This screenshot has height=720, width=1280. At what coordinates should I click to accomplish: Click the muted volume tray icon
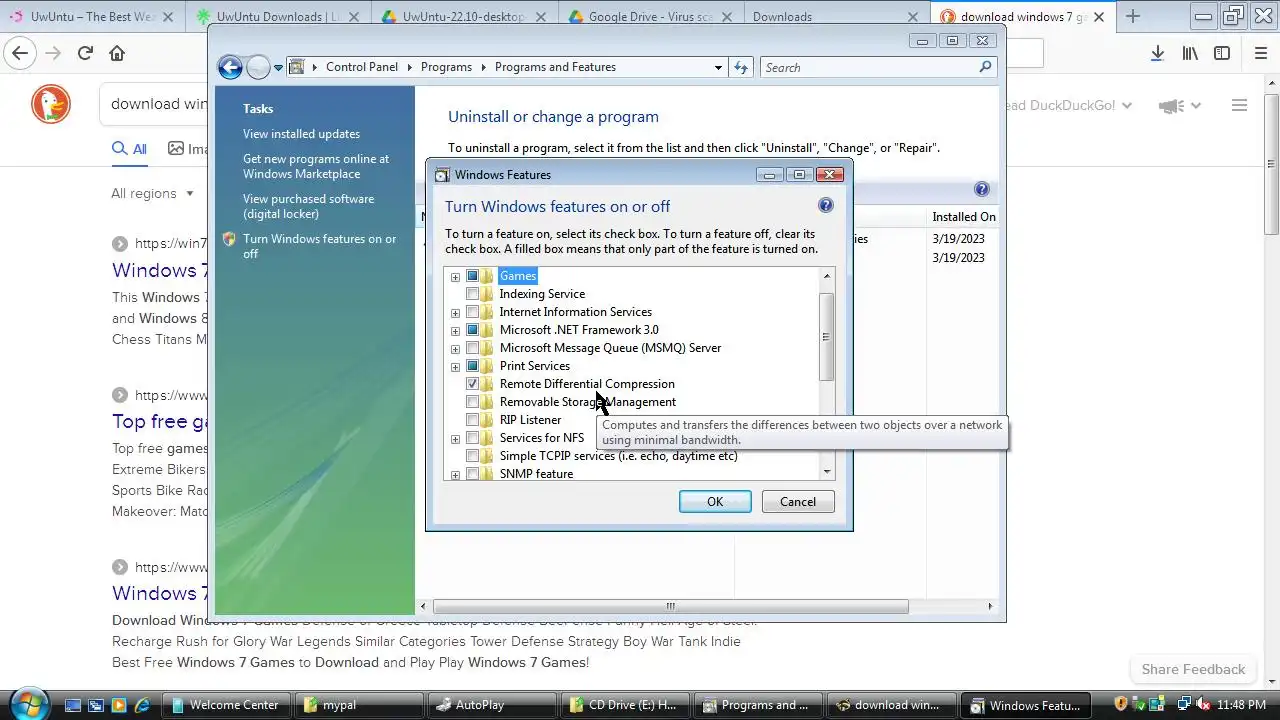pyautogui.click(x=1202, y=704)
